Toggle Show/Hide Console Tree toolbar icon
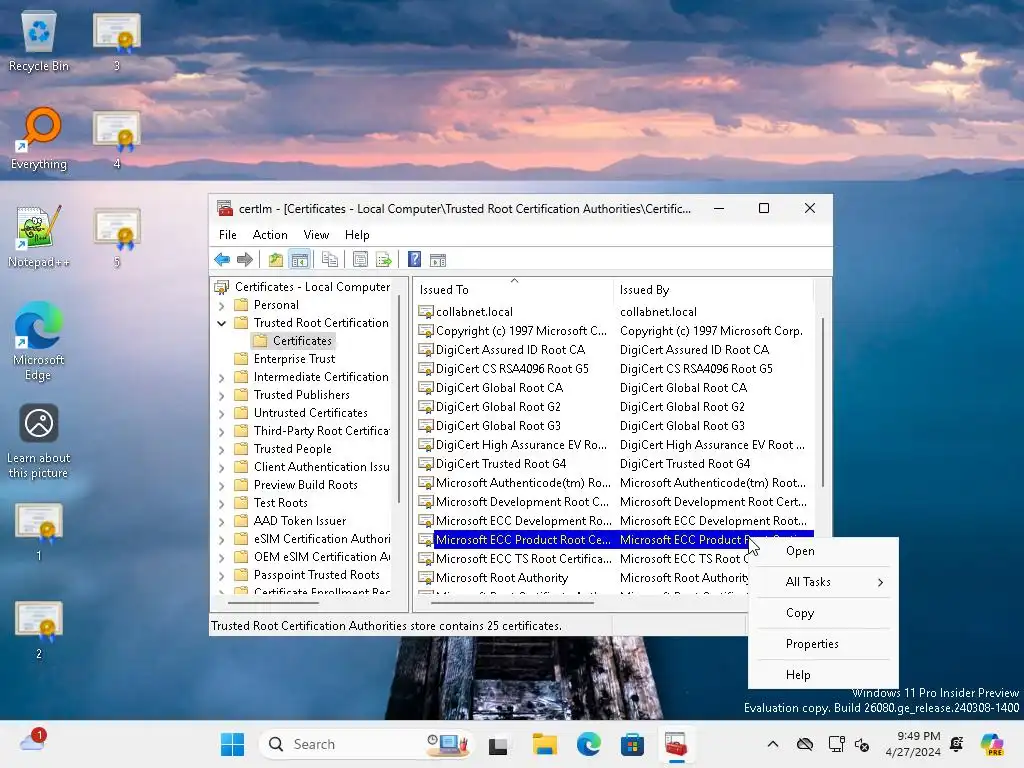 [300, 260]
